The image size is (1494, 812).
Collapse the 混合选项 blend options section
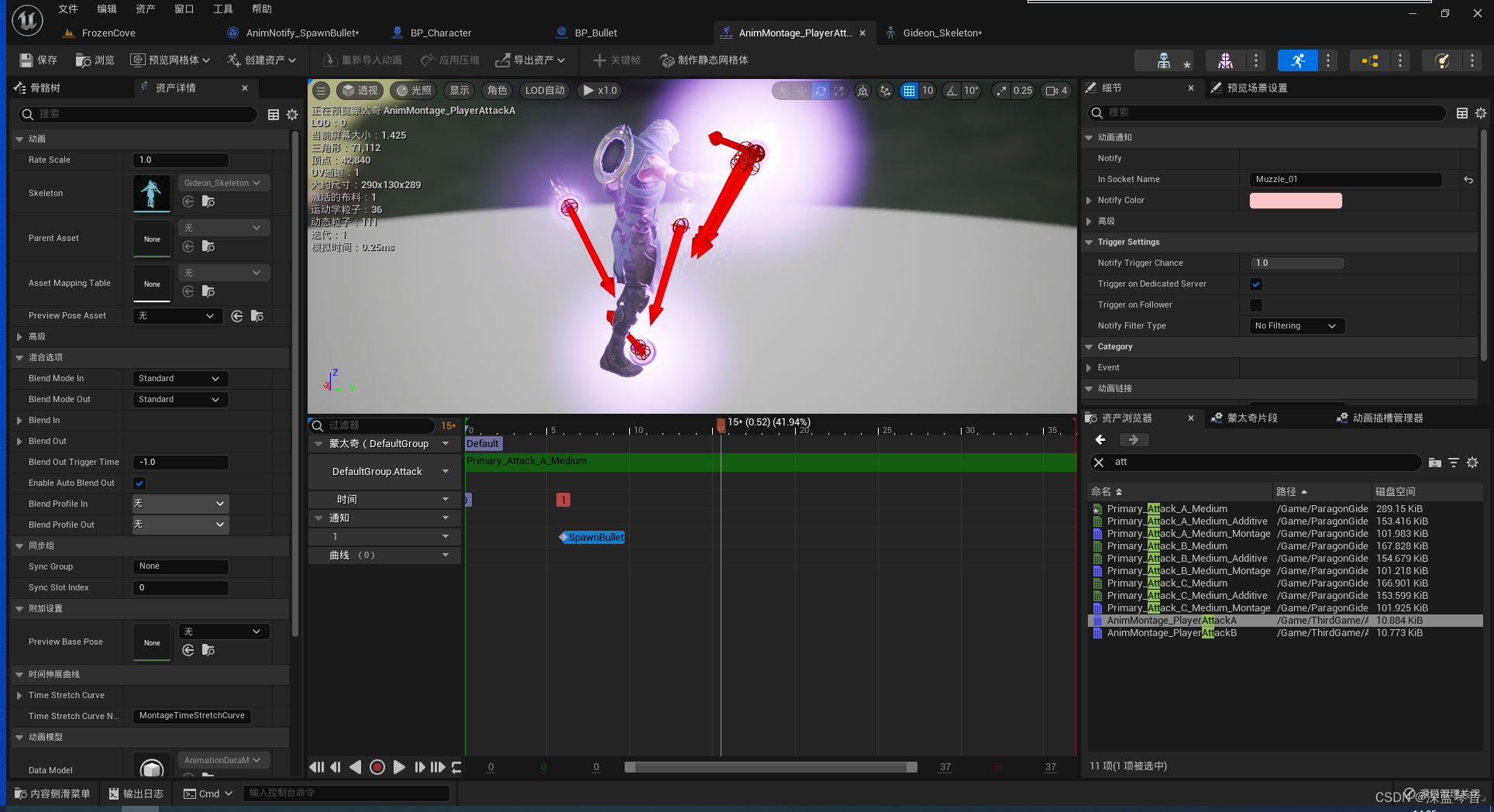point(19,358)
